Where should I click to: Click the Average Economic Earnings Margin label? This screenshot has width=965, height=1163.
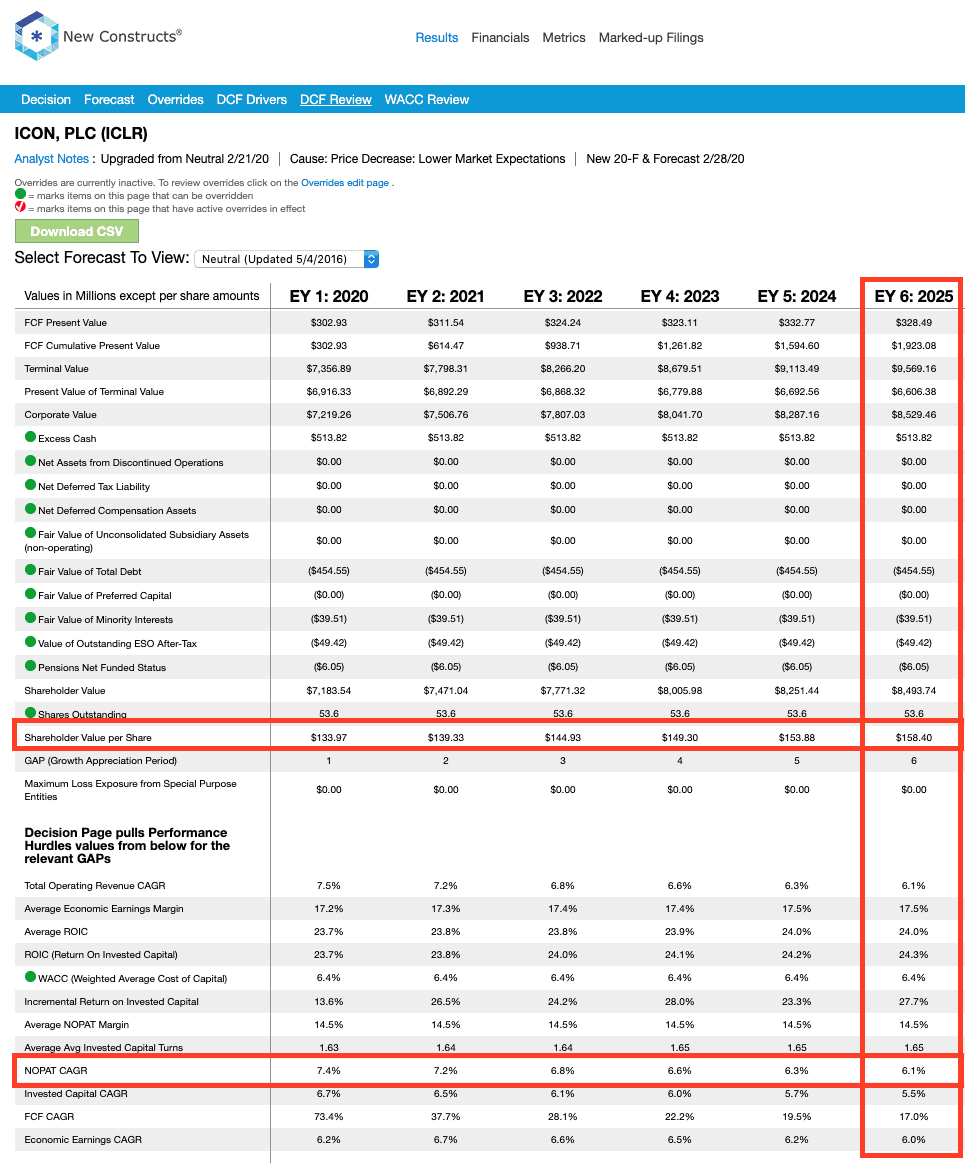104,909
